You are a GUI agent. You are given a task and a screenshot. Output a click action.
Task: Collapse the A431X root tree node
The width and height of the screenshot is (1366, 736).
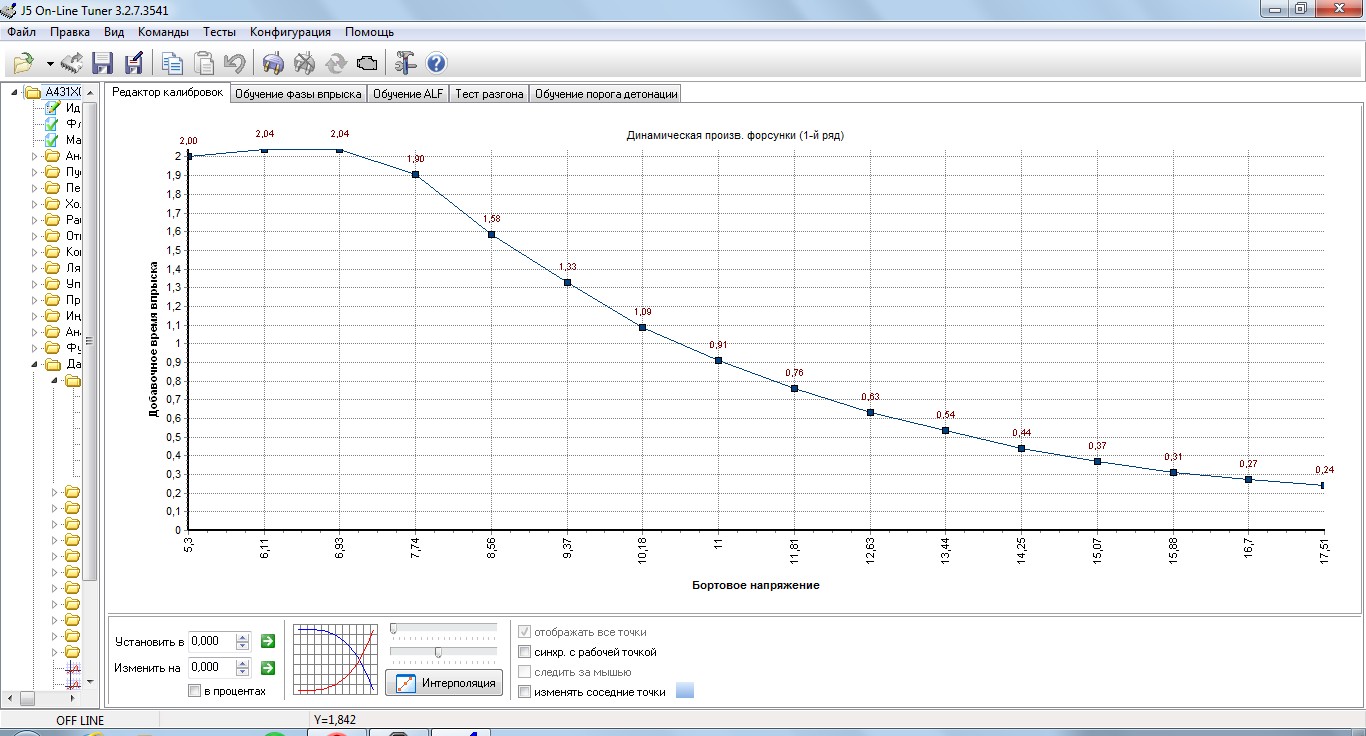coord(15,93)
